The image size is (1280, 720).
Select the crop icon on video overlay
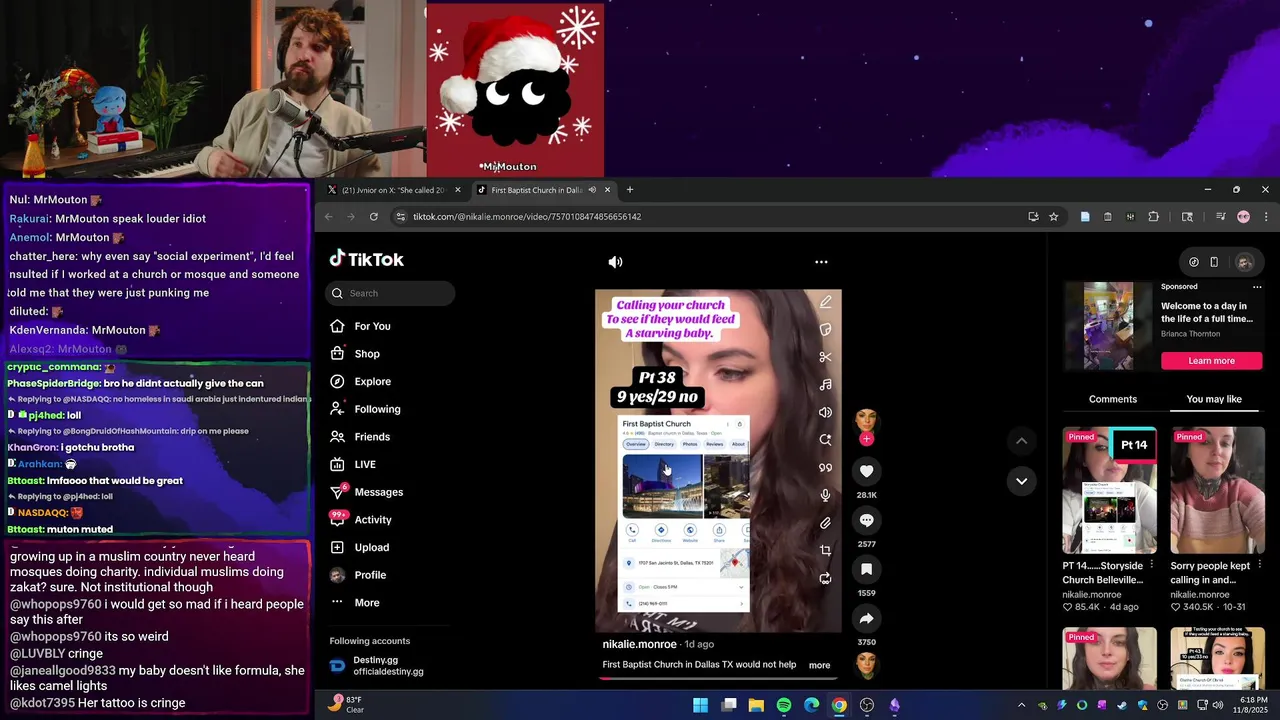coord(825,550)
